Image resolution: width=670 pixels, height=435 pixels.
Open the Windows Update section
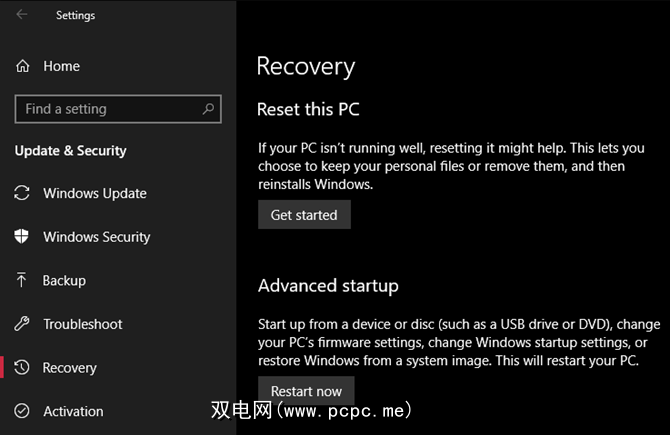pyautogui.click(x=95, y=193)
